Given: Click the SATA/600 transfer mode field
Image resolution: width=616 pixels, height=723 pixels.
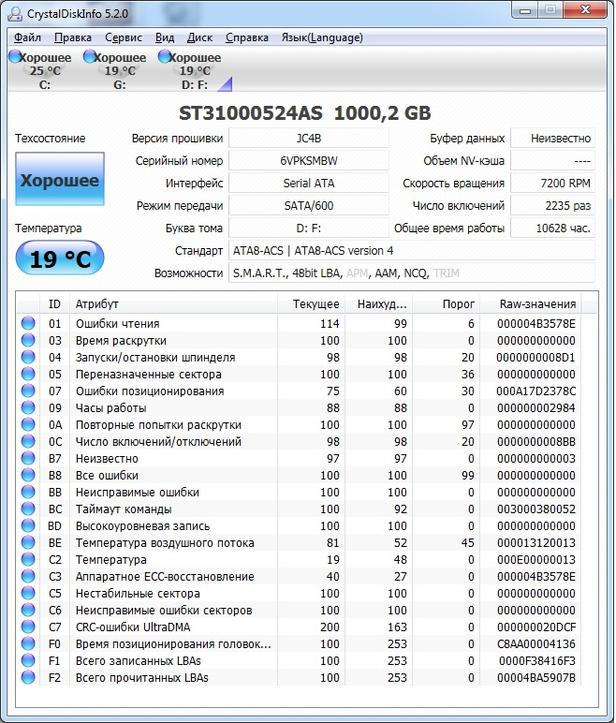Looking at the screenshot, I should coord(308,206).
